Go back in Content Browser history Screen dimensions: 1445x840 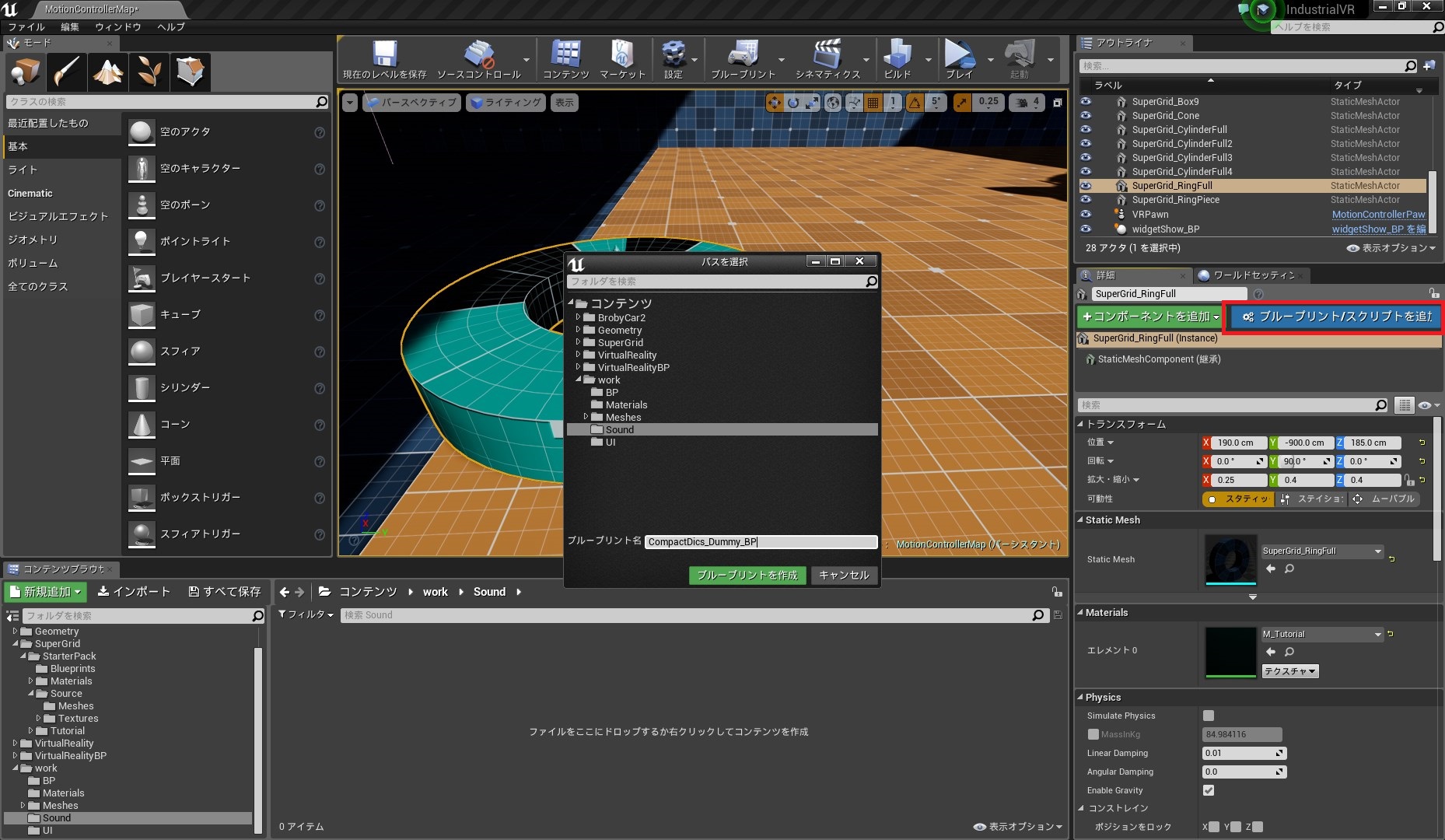[285, 592]
